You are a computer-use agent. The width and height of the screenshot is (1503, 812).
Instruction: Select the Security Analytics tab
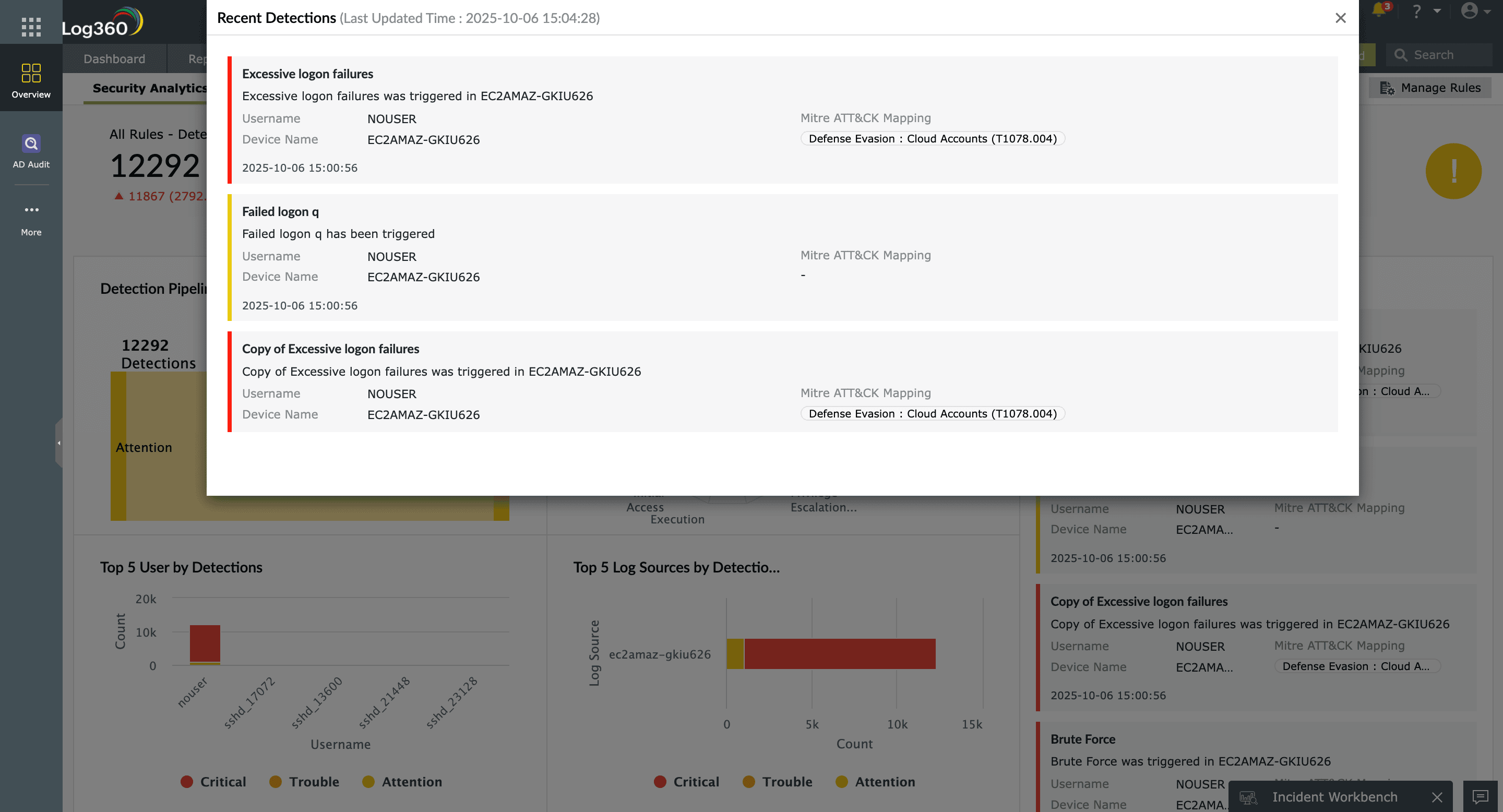[x=149, y=88]
